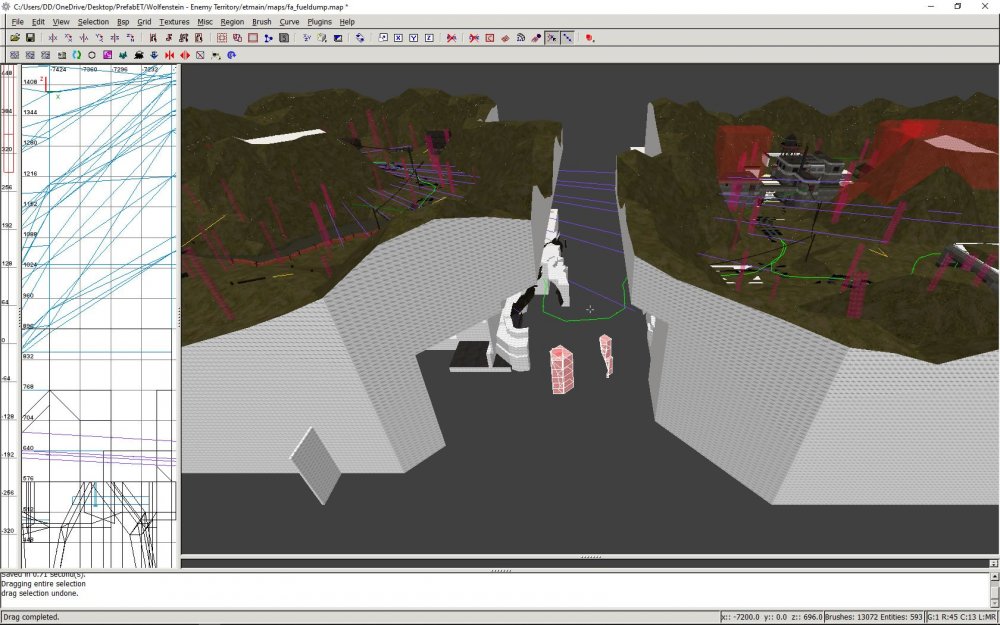This screenshot has width=1000, height=625.
Task: Open the Curve menu
Action: [289, 22]
